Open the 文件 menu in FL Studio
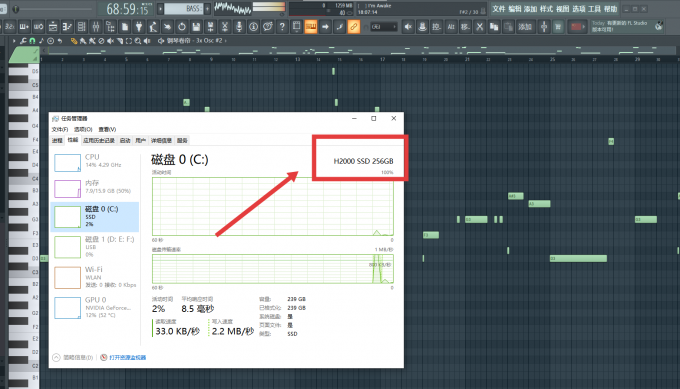 point(499,9)
